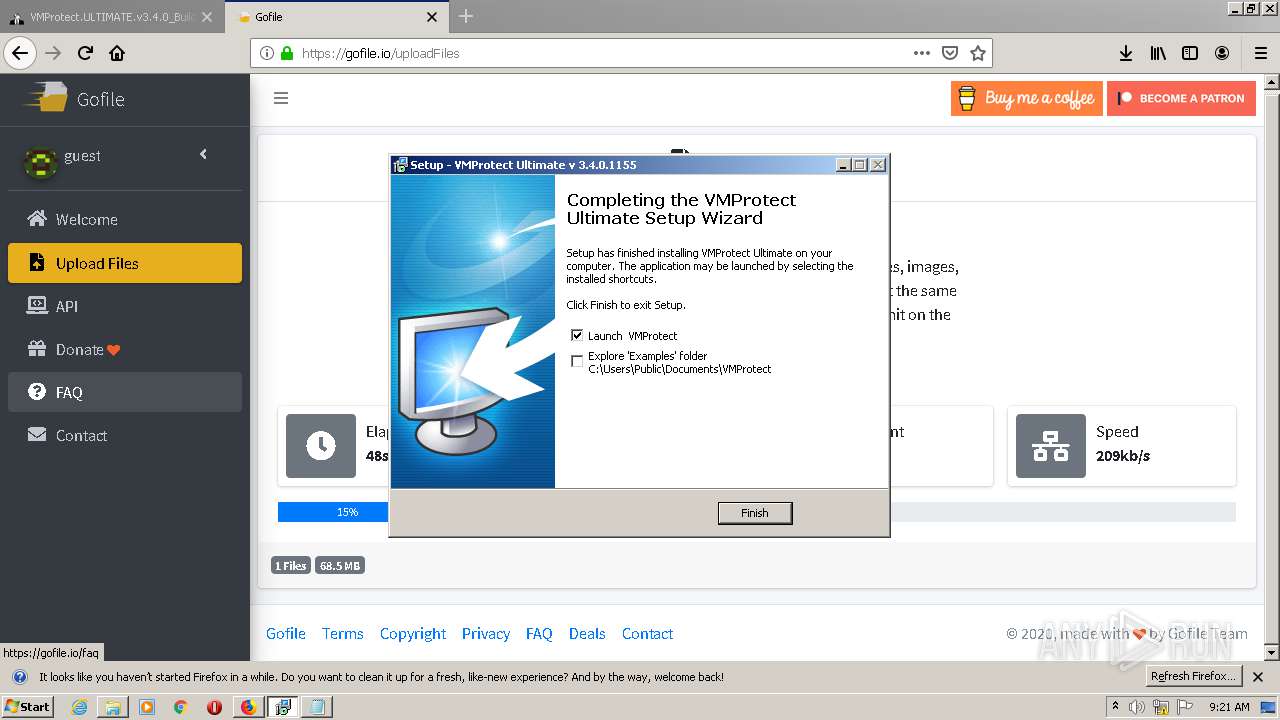Open Firefox downloads panel
1280x720 pixels.
tap(1125, 53)
